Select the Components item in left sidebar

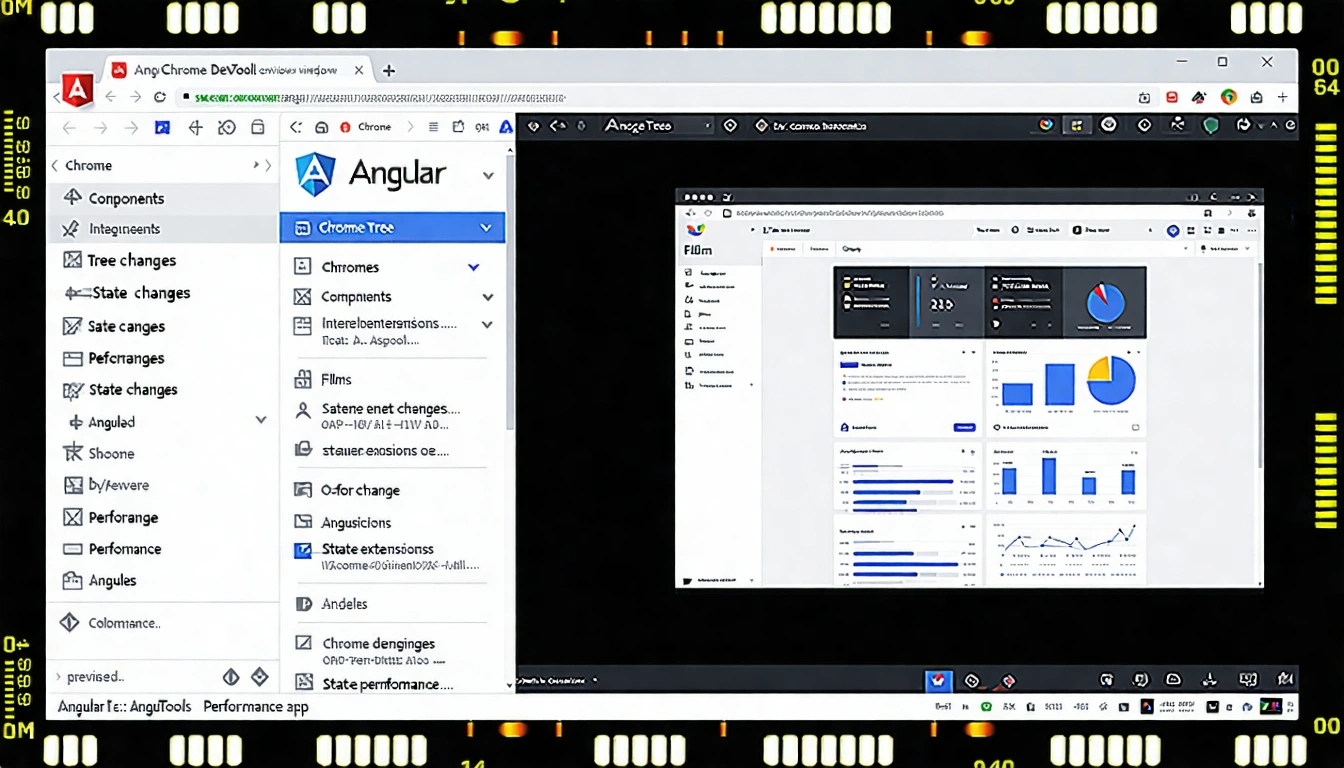pyautogui.click(x=126, y=198)
